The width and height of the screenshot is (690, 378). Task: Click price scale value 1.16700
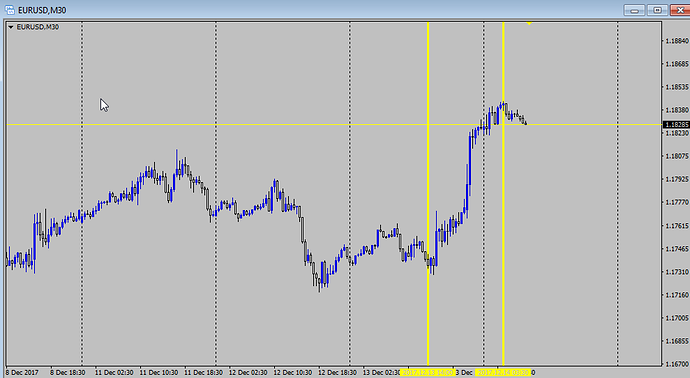pos(677,364)
